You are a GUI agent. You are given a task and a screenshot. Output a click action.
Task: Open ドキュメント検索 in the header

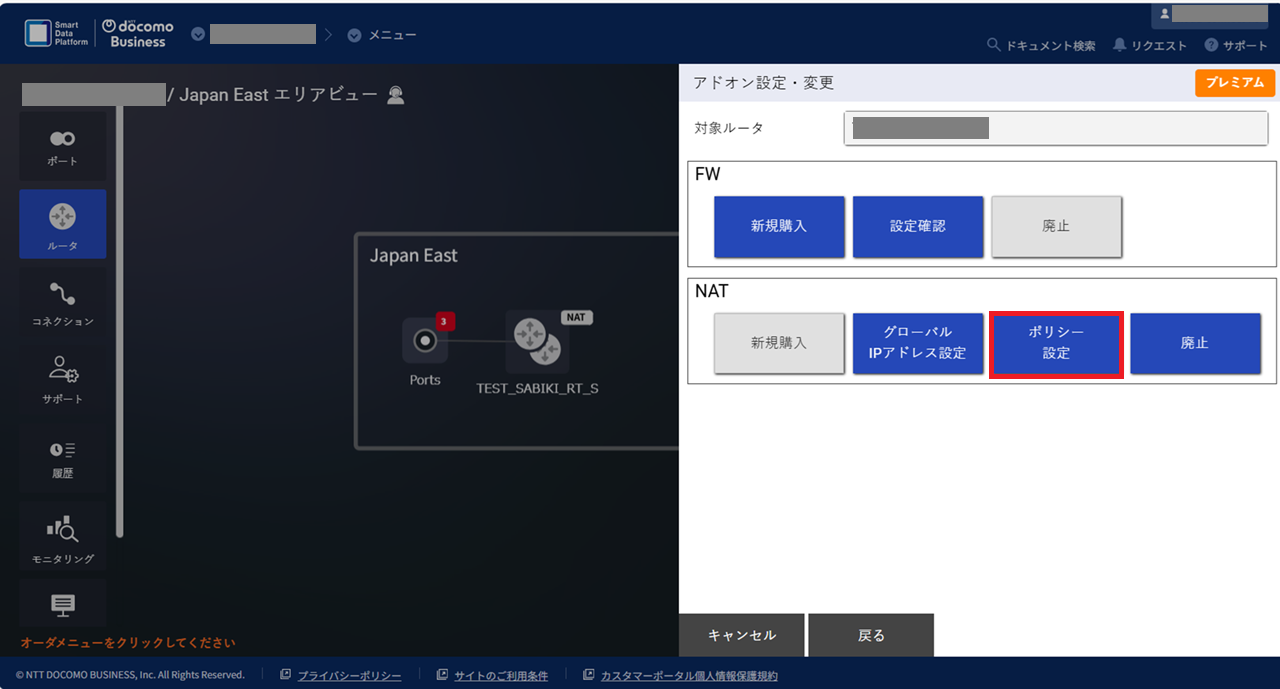coord(1041,46)
